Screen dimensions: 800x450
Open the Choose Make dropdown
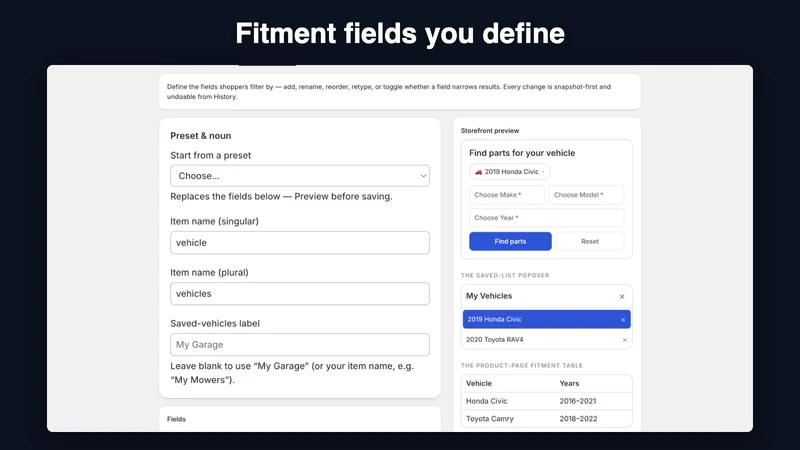(507, 195)
